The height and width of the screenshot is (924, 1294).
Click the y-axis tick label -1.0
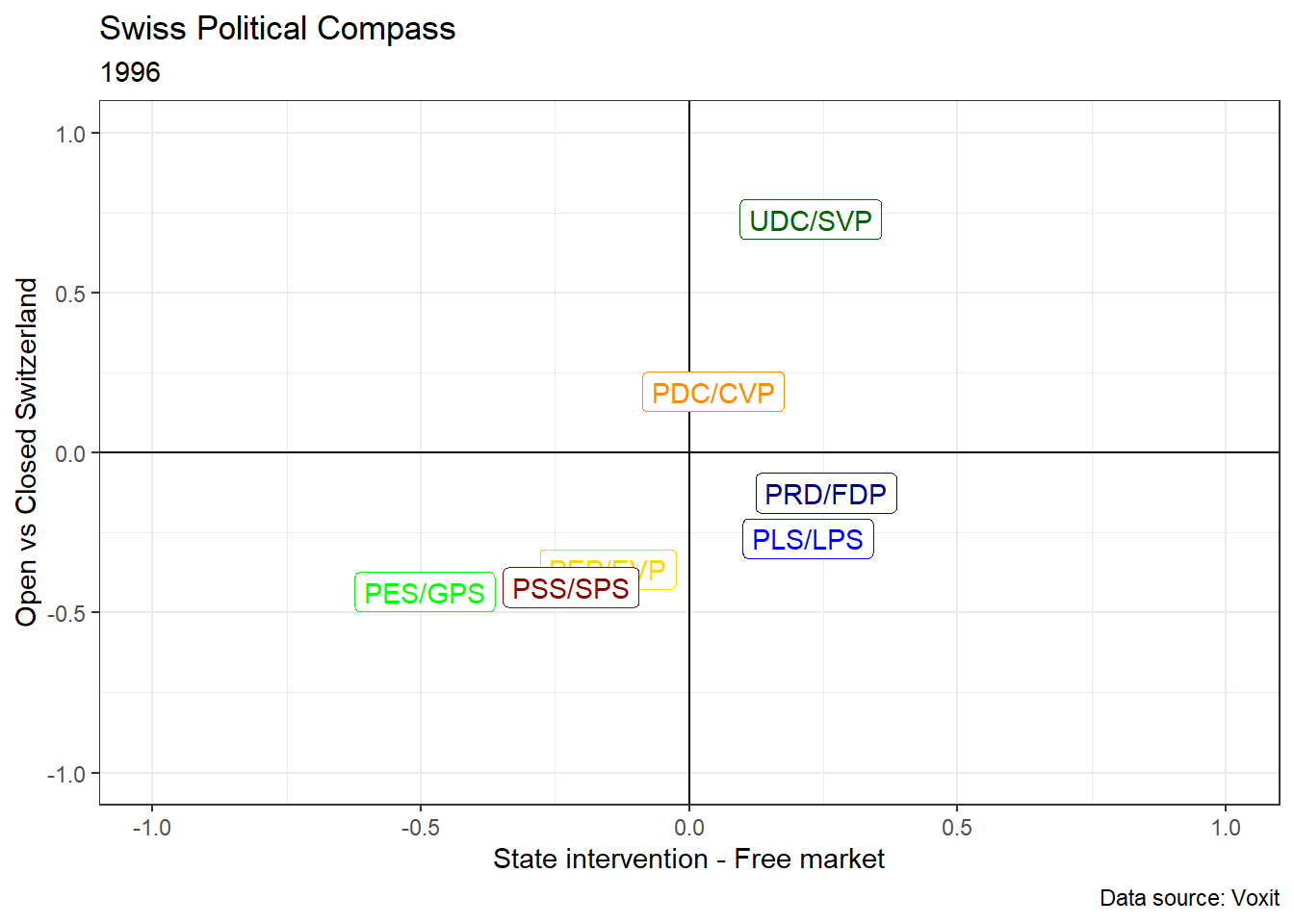[x=66, y=774]
